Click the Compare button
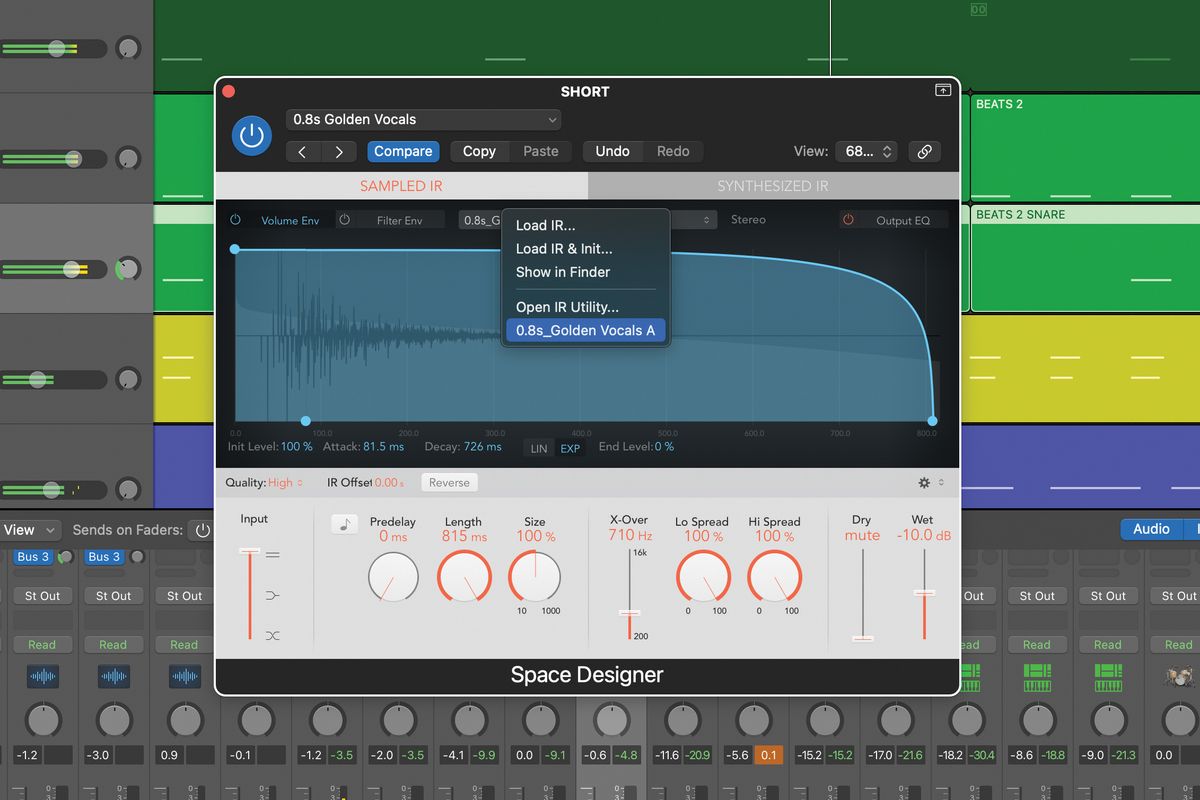The image size is (1200, 800). tap(403, 151)
